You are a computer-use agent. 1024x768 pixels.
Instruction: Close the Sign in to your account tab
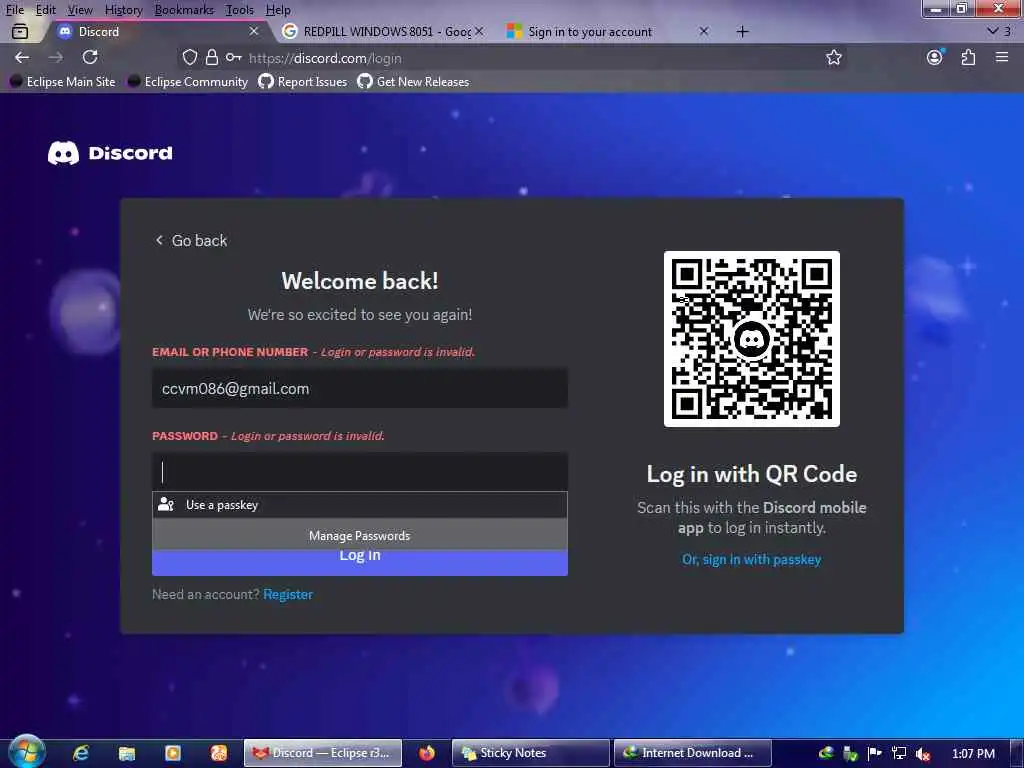704,31
